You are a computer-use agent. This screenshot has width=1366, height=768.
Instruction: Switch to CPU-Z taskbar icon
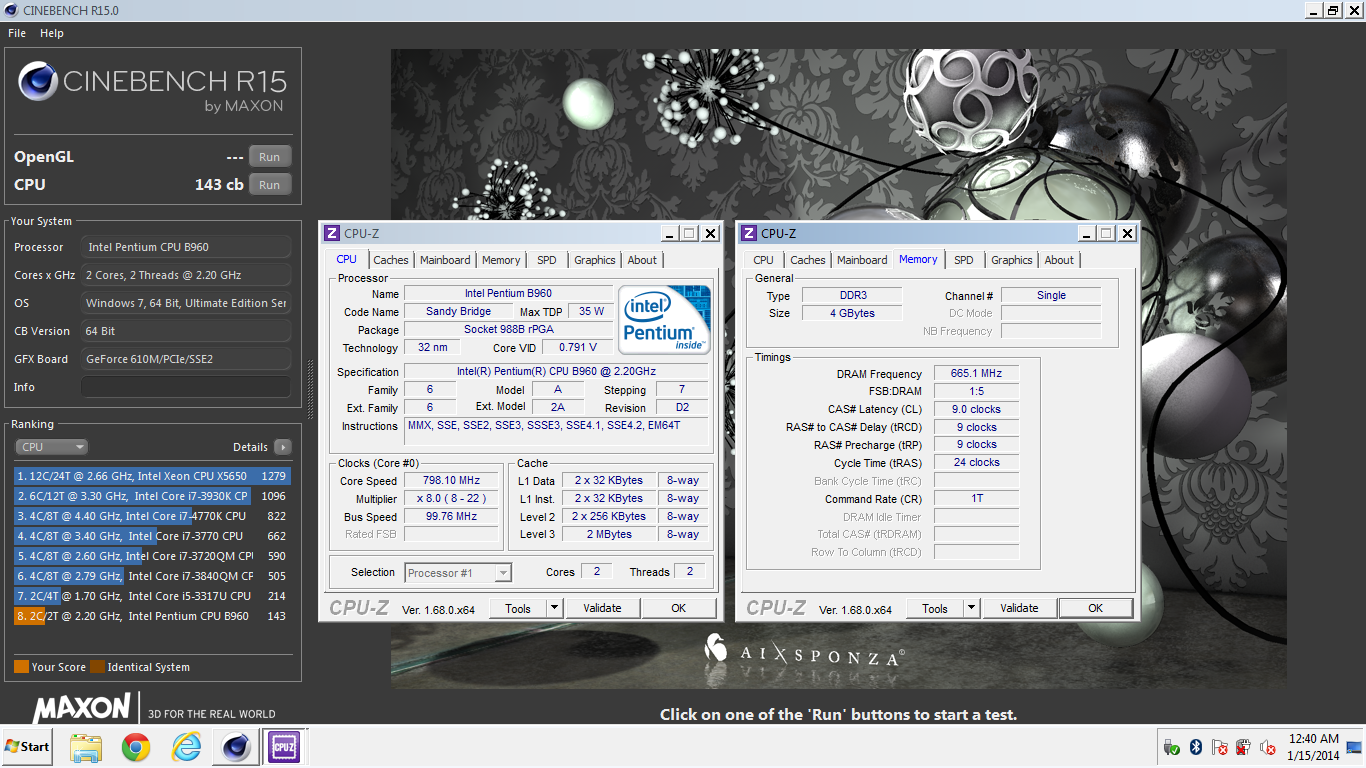(284, 746)
